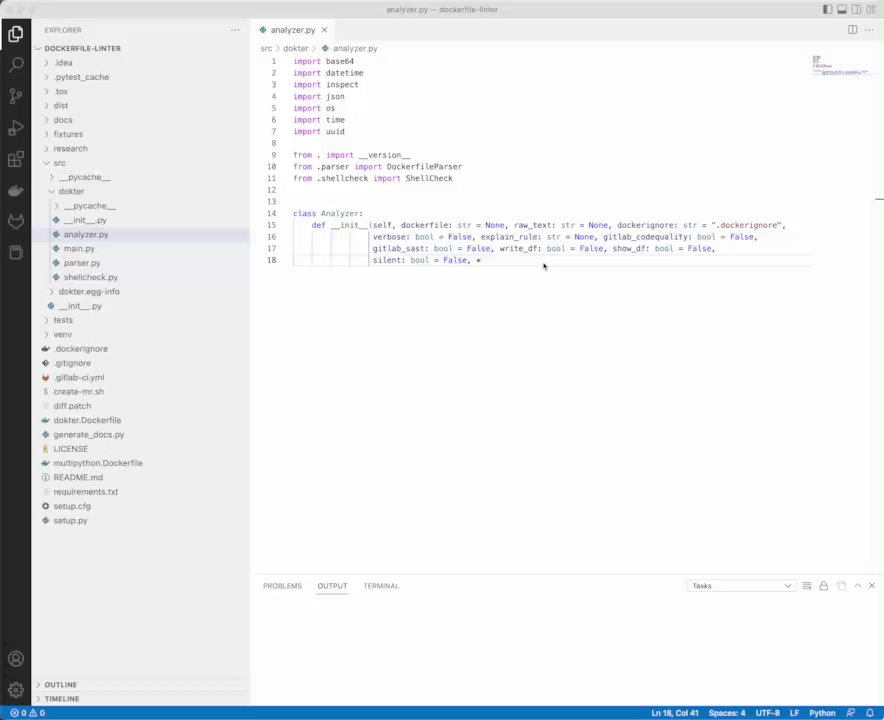The height and width of the screenshot is (720, 884).
Task: Open the Explorer view in activity bar
Action: coord(16,34)
